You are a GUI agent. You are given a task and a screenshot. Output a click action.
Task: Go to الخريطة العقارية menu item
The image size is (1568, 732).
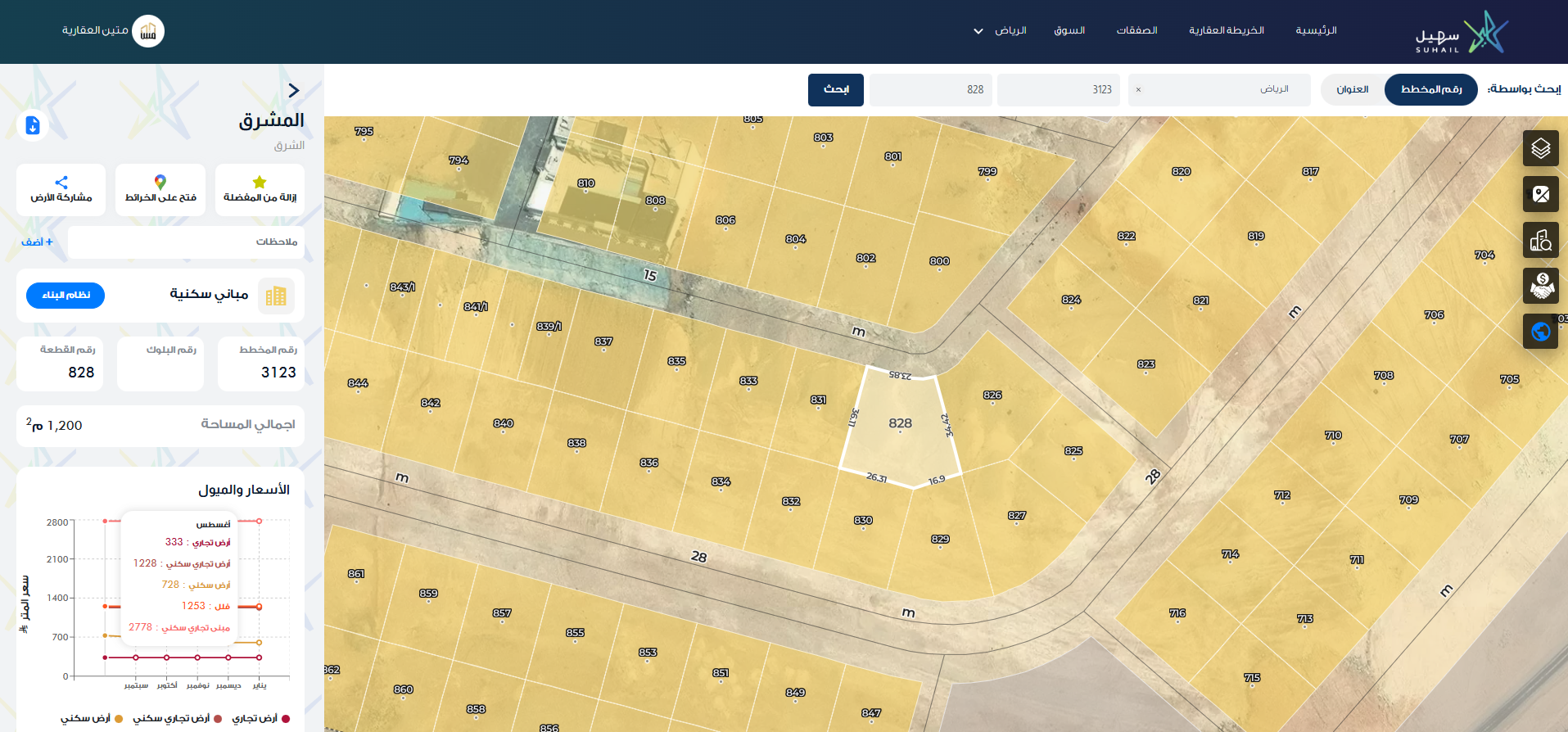click(1226, 30)
